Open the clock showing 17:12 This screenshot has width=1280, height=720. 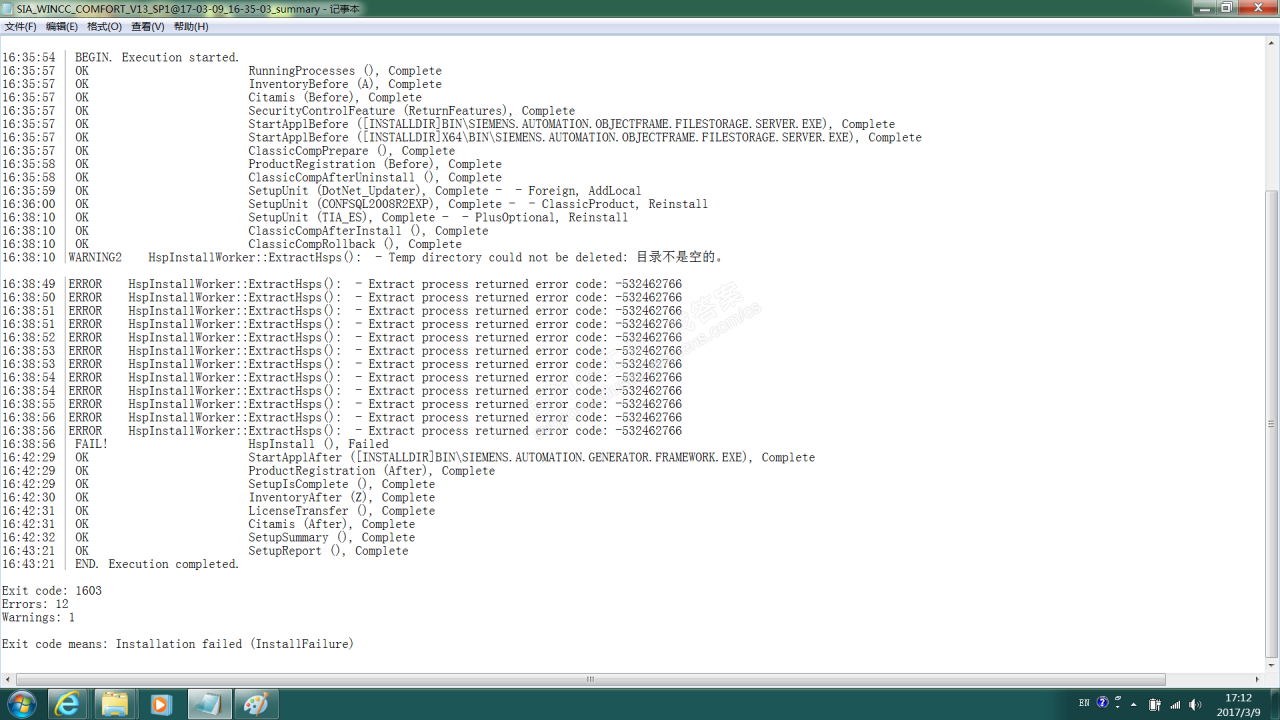click(1238, 704)
